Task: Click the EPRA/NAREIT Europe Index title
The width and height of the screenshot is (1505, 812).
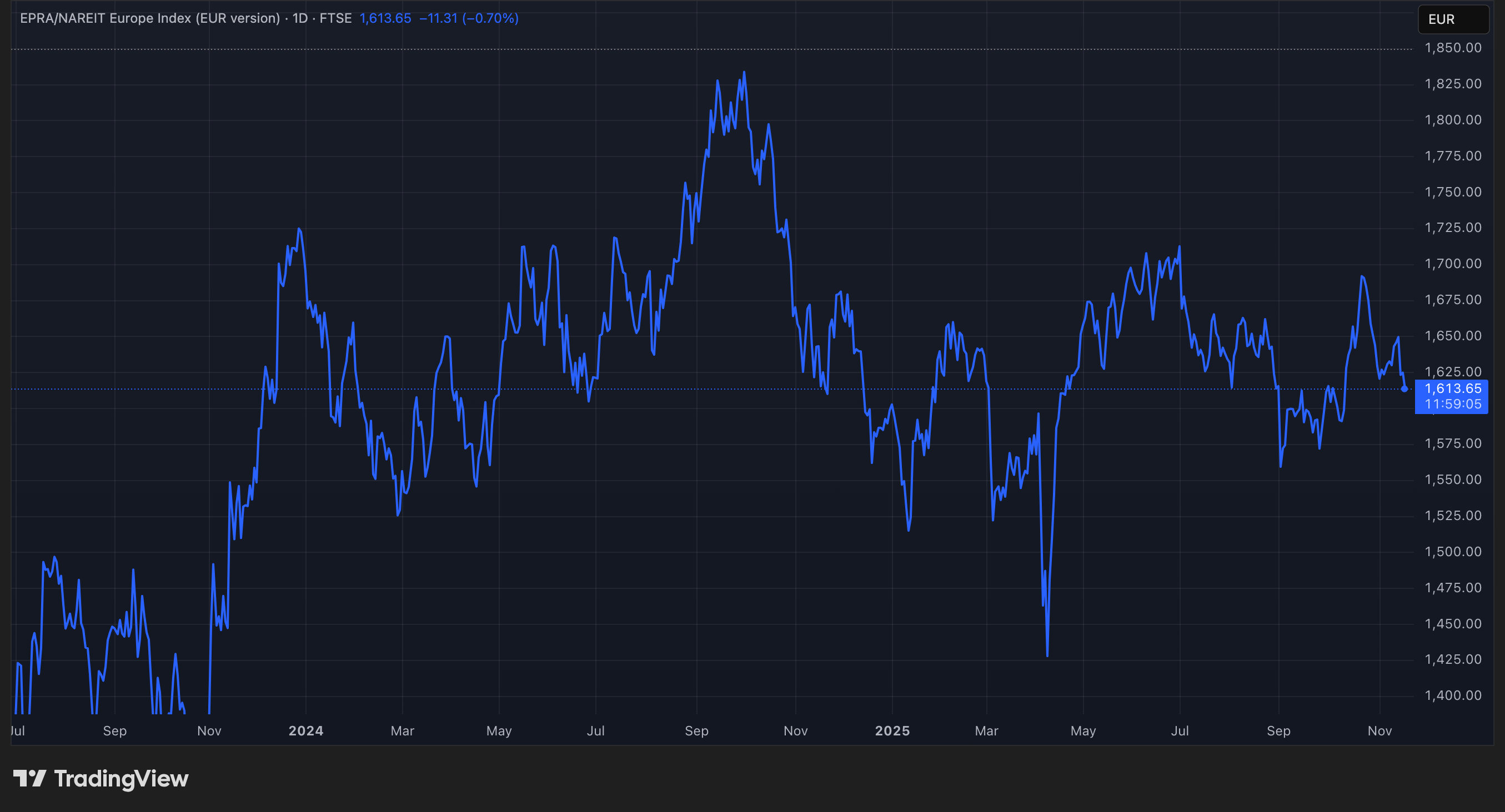Action: [149, 18]
